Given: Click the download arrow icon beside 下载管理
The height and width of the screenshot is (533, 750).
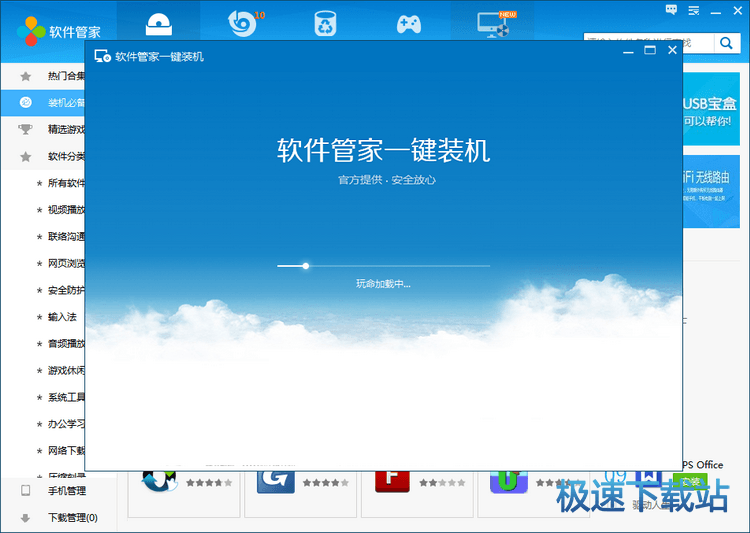Looking at the screenshot, I should [25, 518].
